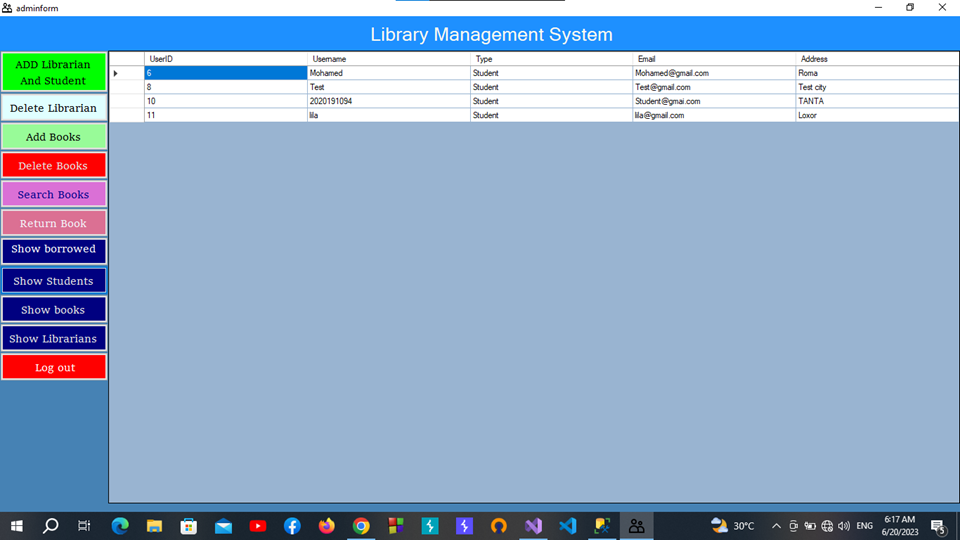This screenshot has height=540, width=960.
Task: Click the Username column header
Action: coord(389,59)
